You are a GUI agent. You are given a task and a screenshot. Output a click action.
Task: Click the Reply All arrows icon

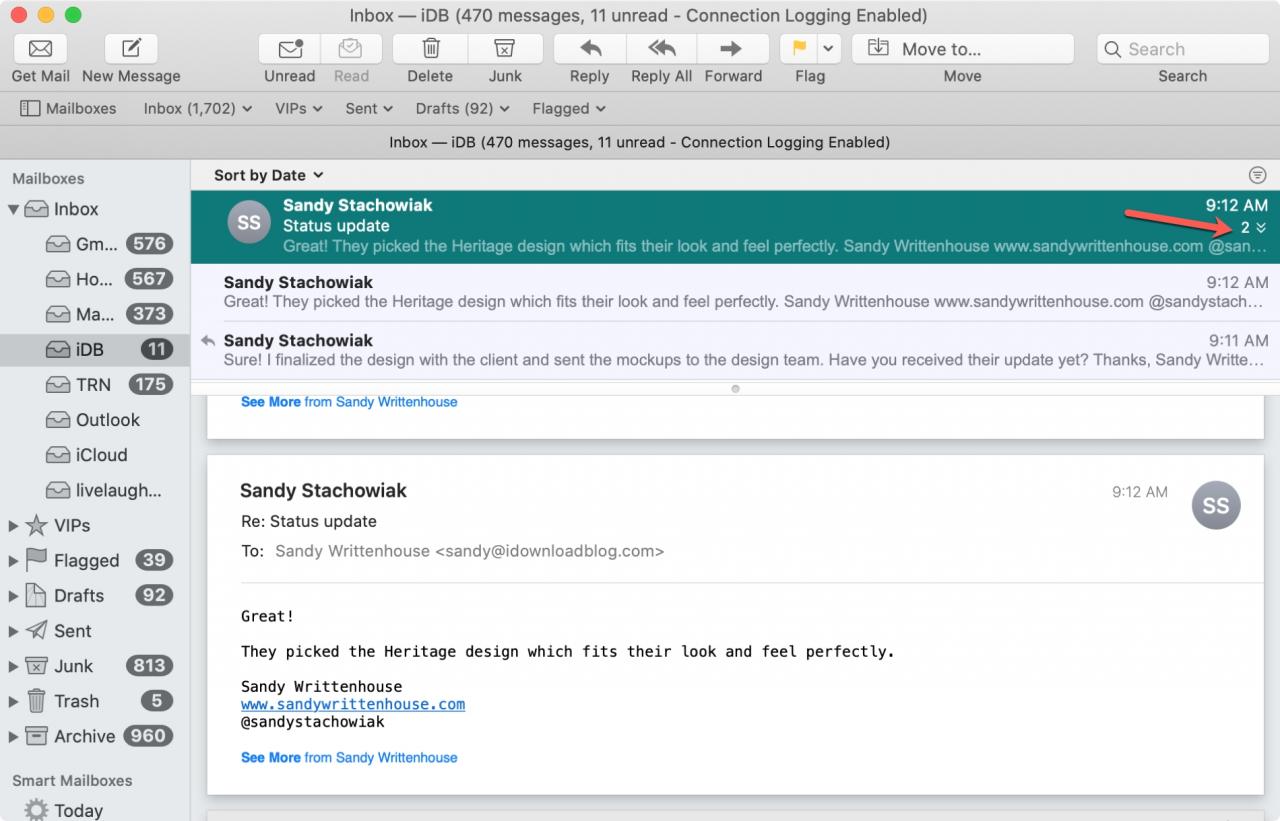point(661,48)
